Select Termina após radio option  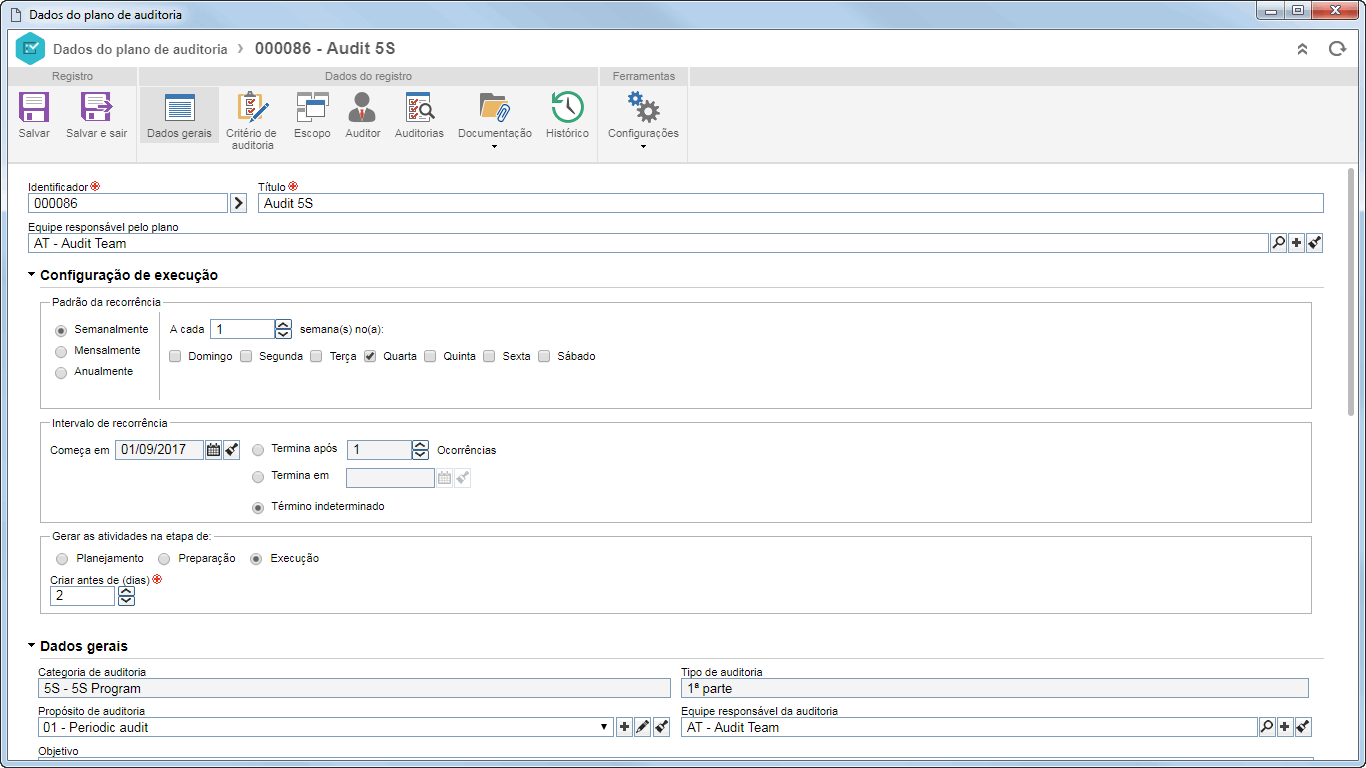(258, 450)
